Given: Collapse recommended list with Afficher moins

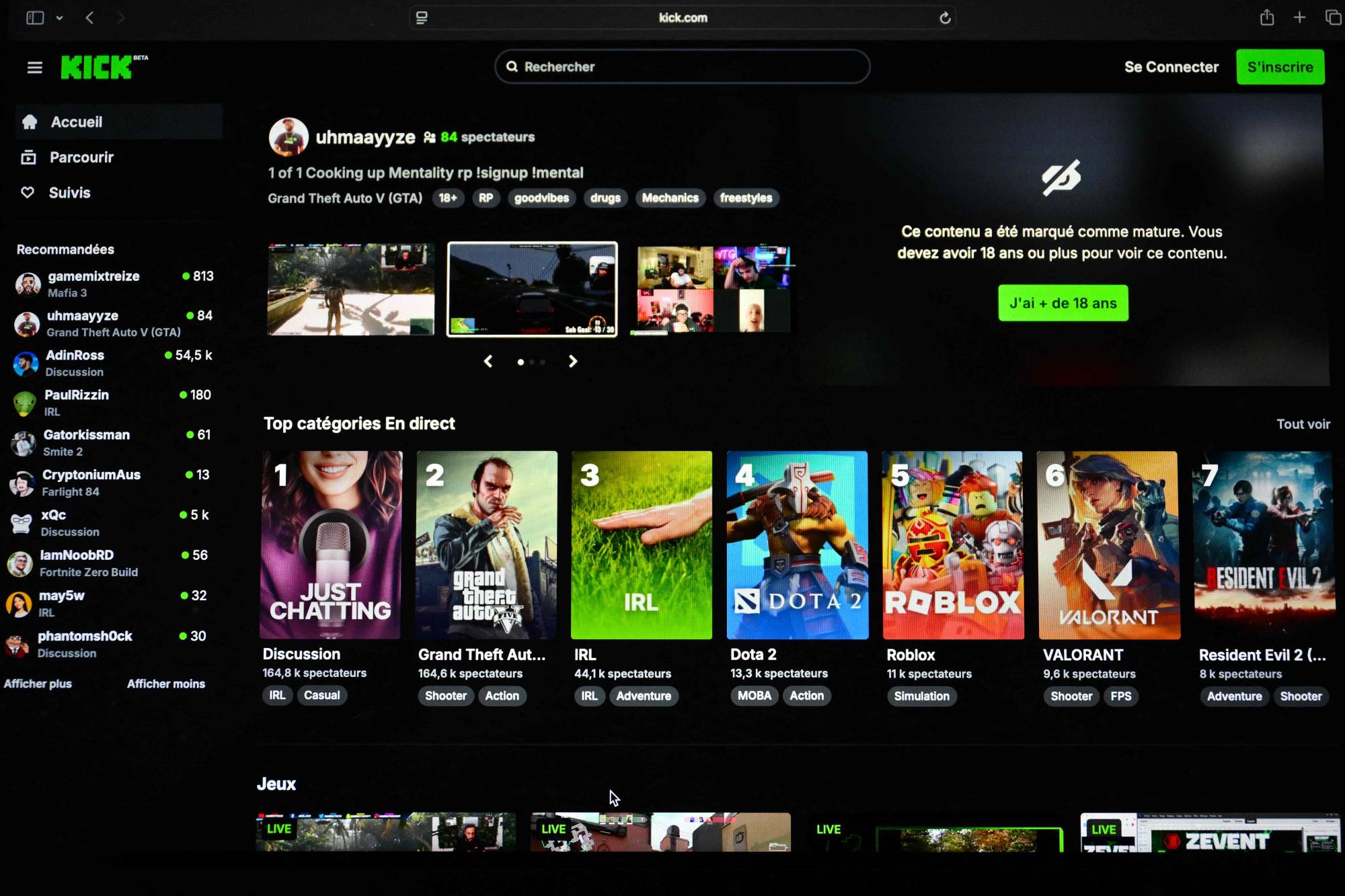Looking at the screenshot, I should point(166,684).
